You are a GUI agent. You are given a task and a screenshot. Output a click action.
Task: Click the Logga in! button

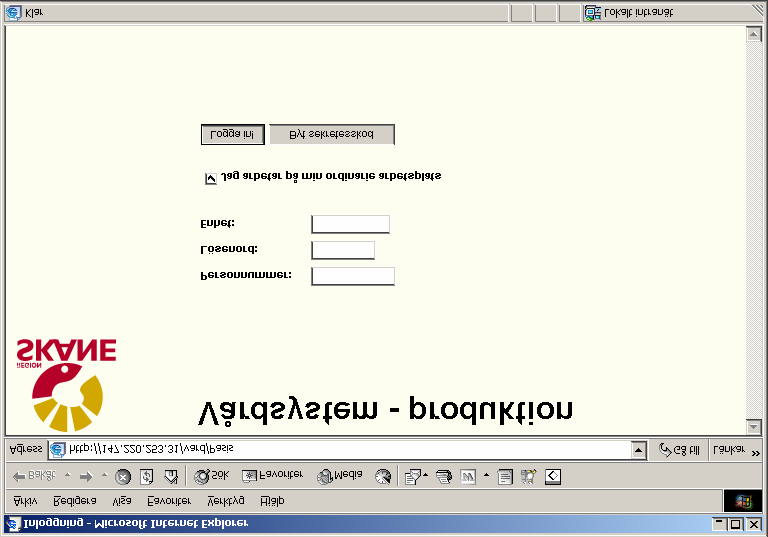233,135
